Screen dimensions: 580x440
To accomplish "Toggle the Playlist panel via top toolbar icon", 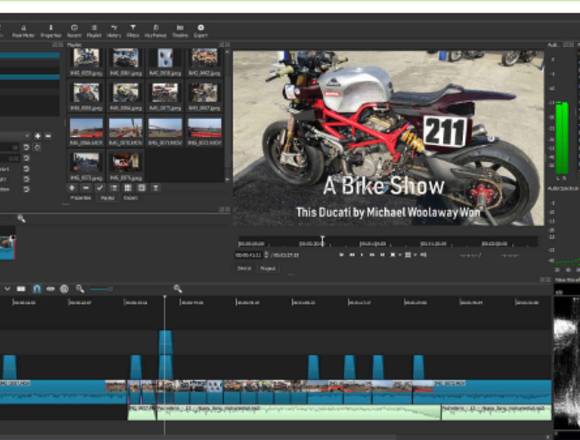I will pos(94,31).
